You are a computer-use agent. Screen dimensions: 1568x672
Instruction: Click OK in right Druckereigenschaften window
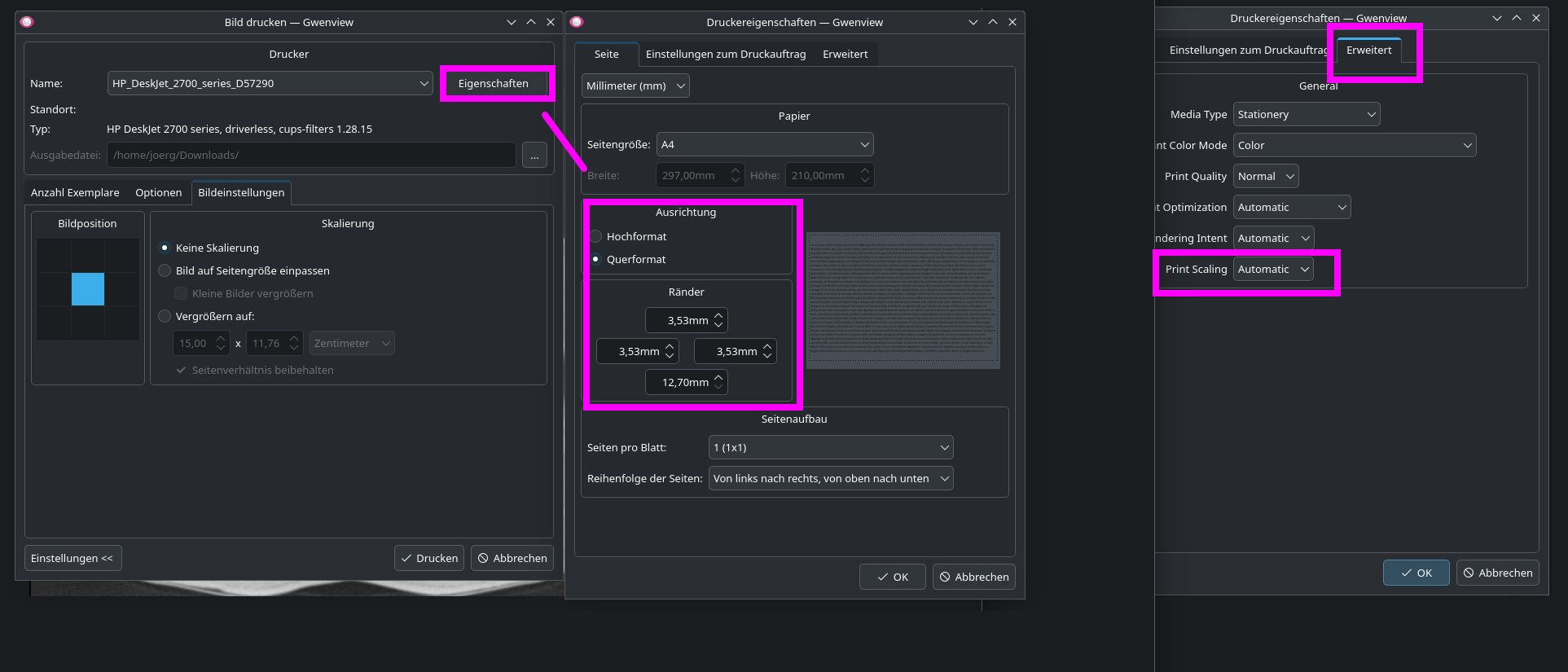(x=1416, y=573)
